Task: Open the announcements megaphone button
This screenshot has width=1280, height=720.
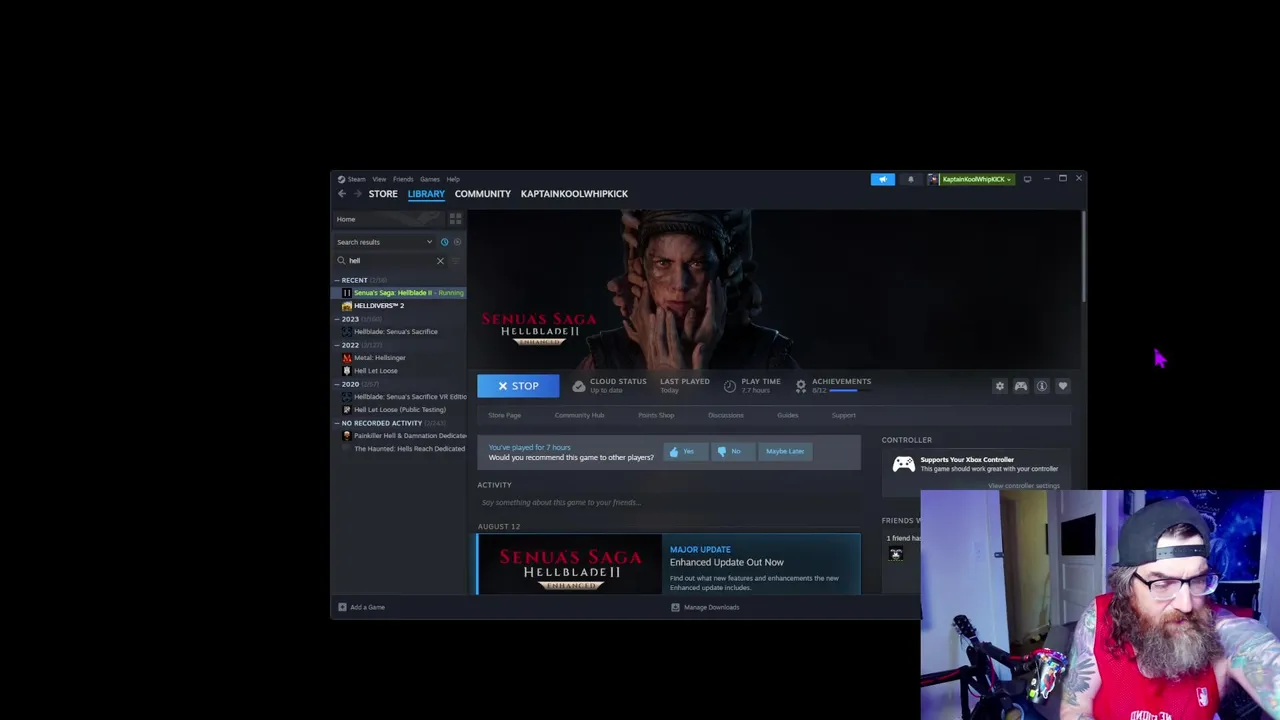Action: pyautogui.click(x=882, y=179)
